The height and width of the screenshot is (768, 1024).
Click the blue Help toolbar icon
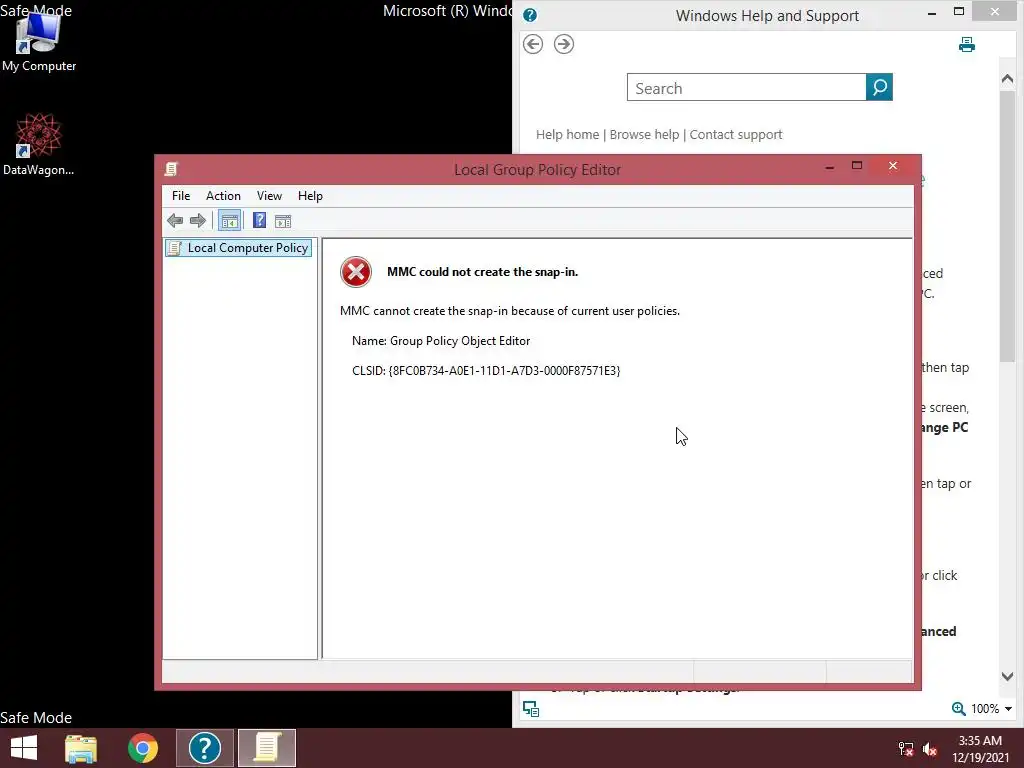(259, 221)
